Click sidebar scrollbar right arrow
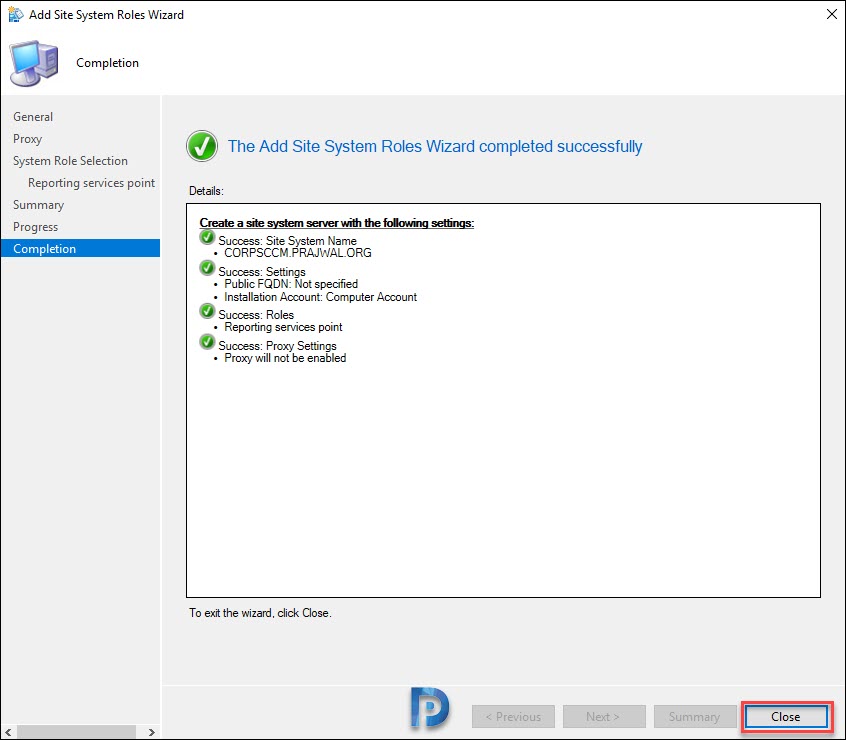This screenshot has width=846, height=740. point(152,732)
